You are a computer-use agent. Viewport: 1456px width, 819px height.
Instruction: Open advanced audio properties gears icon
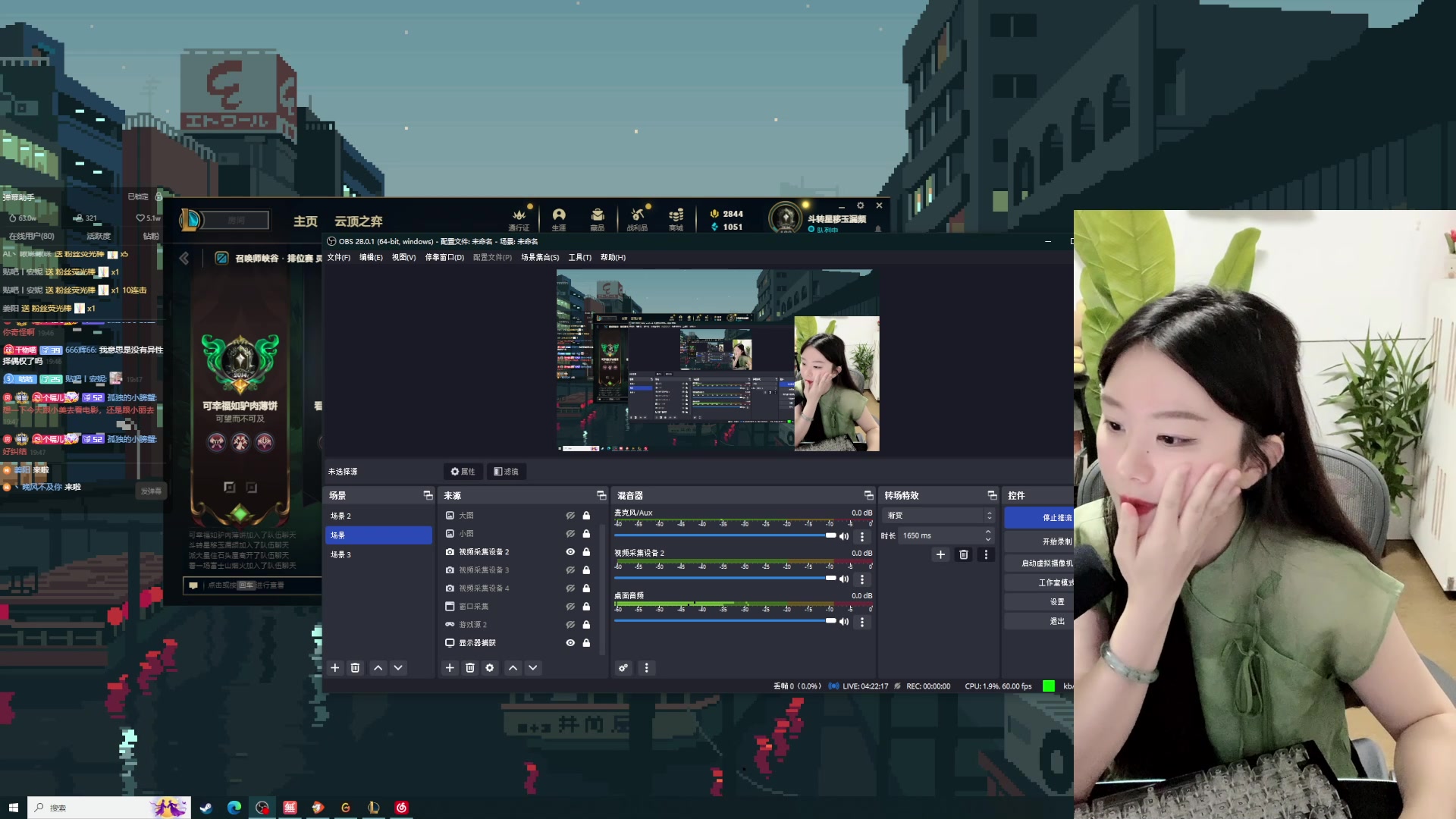(x=623, y=667)
